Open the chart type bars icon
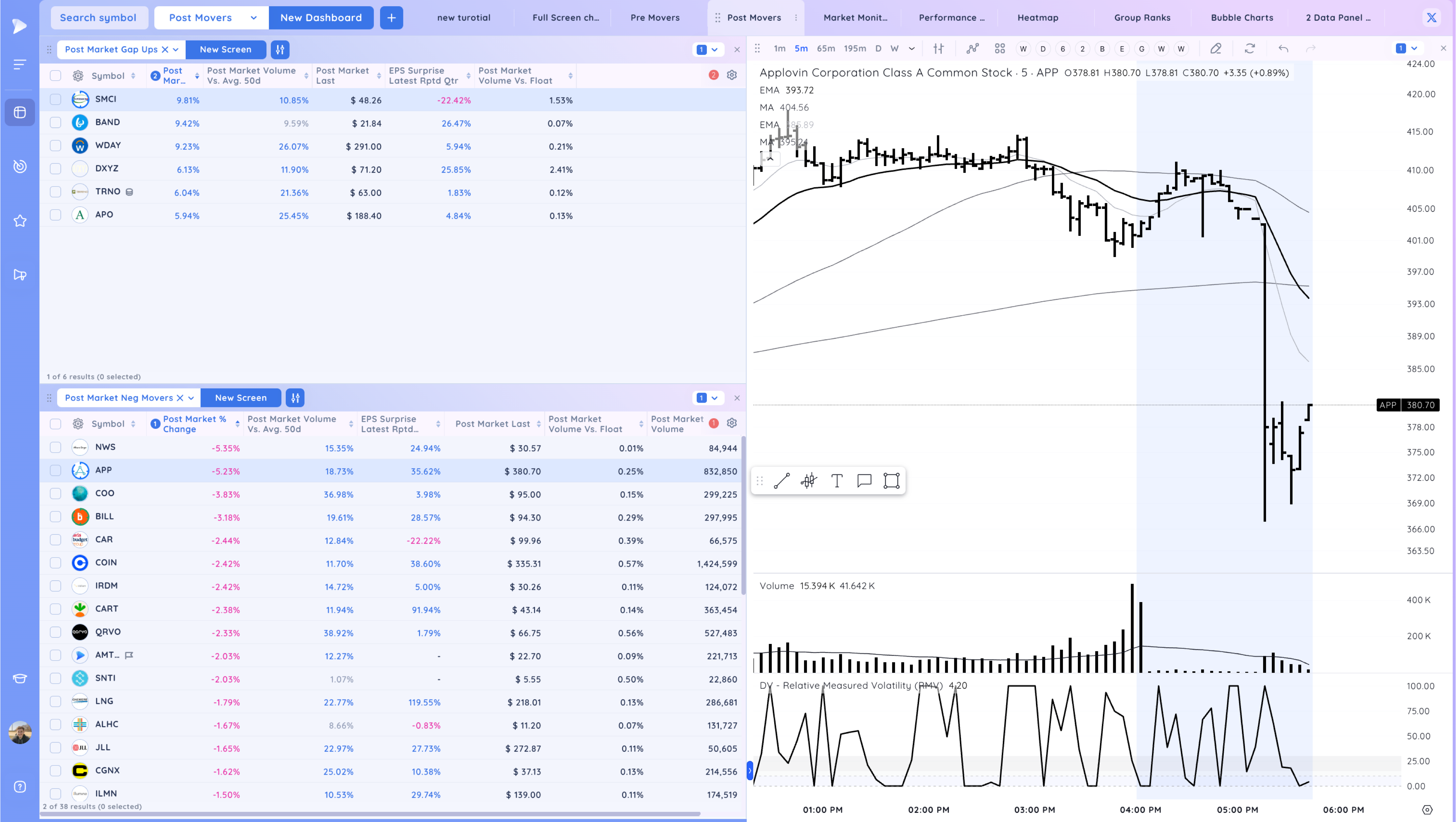This screenshot has width=1456, height=822. (938, 49)
